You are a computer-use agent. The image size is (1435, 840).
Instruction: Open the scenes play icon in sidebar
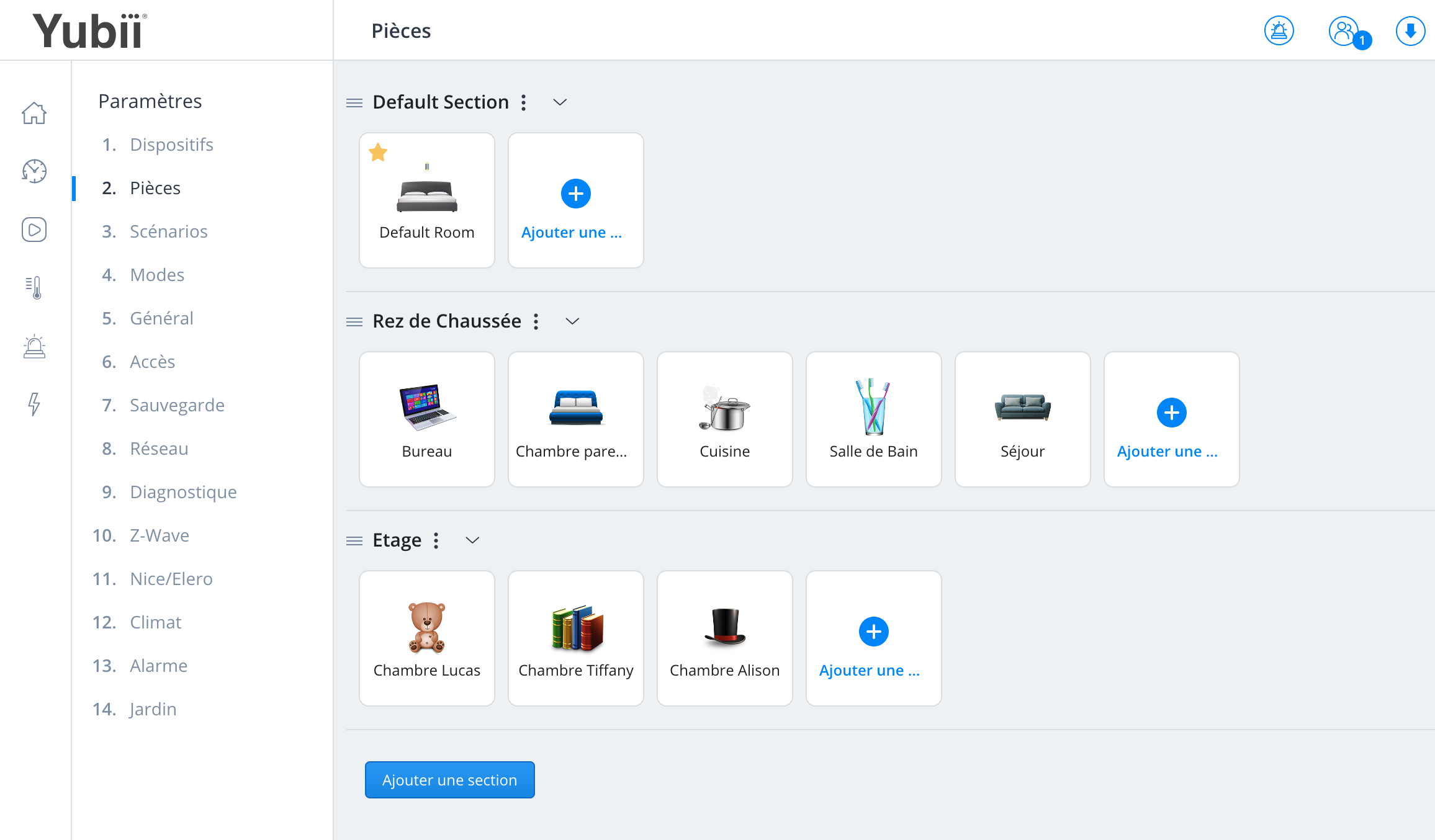pos(34,230)
